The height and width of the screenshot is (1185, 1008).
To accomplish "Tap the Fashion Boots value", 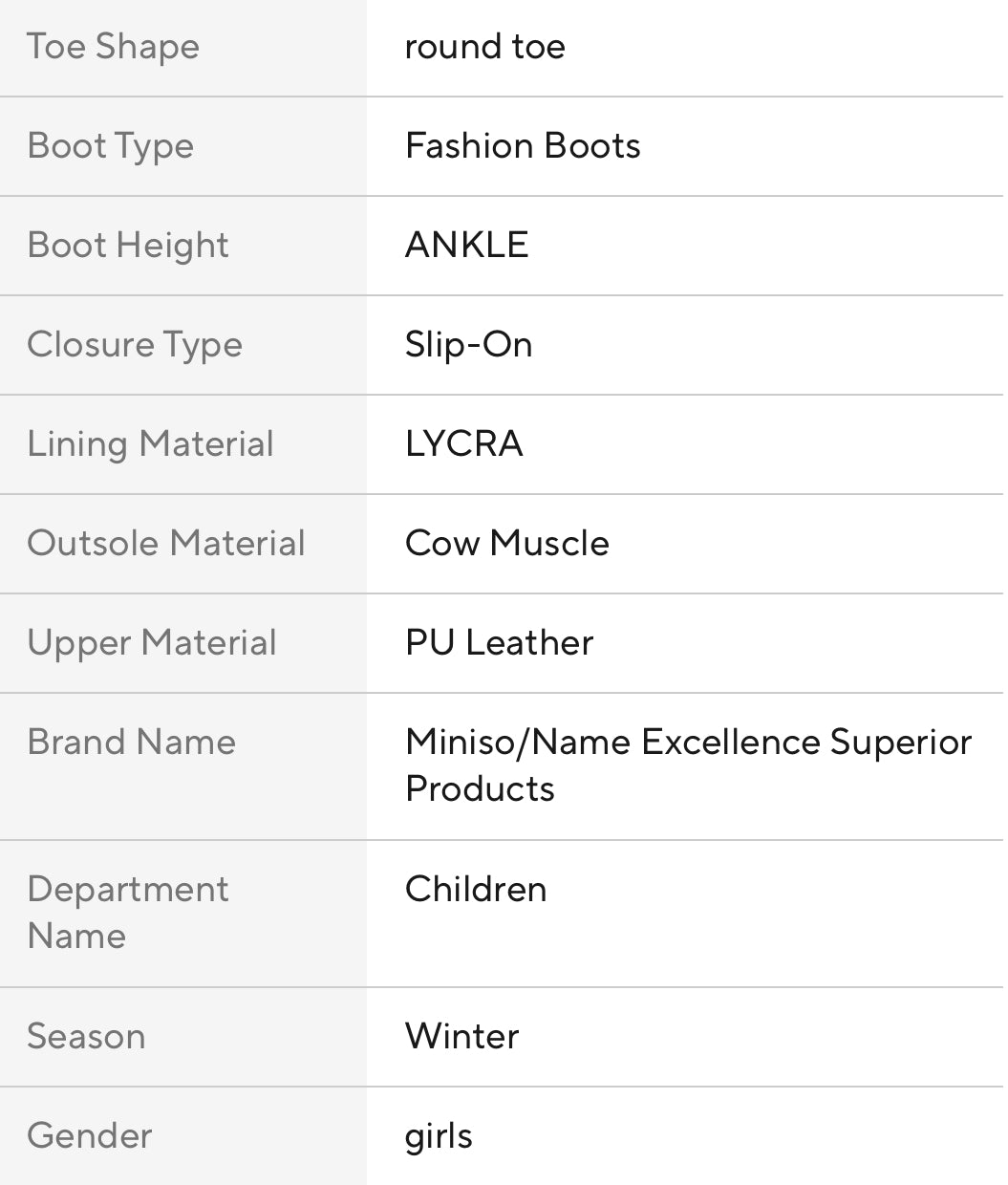I will 523,146.
